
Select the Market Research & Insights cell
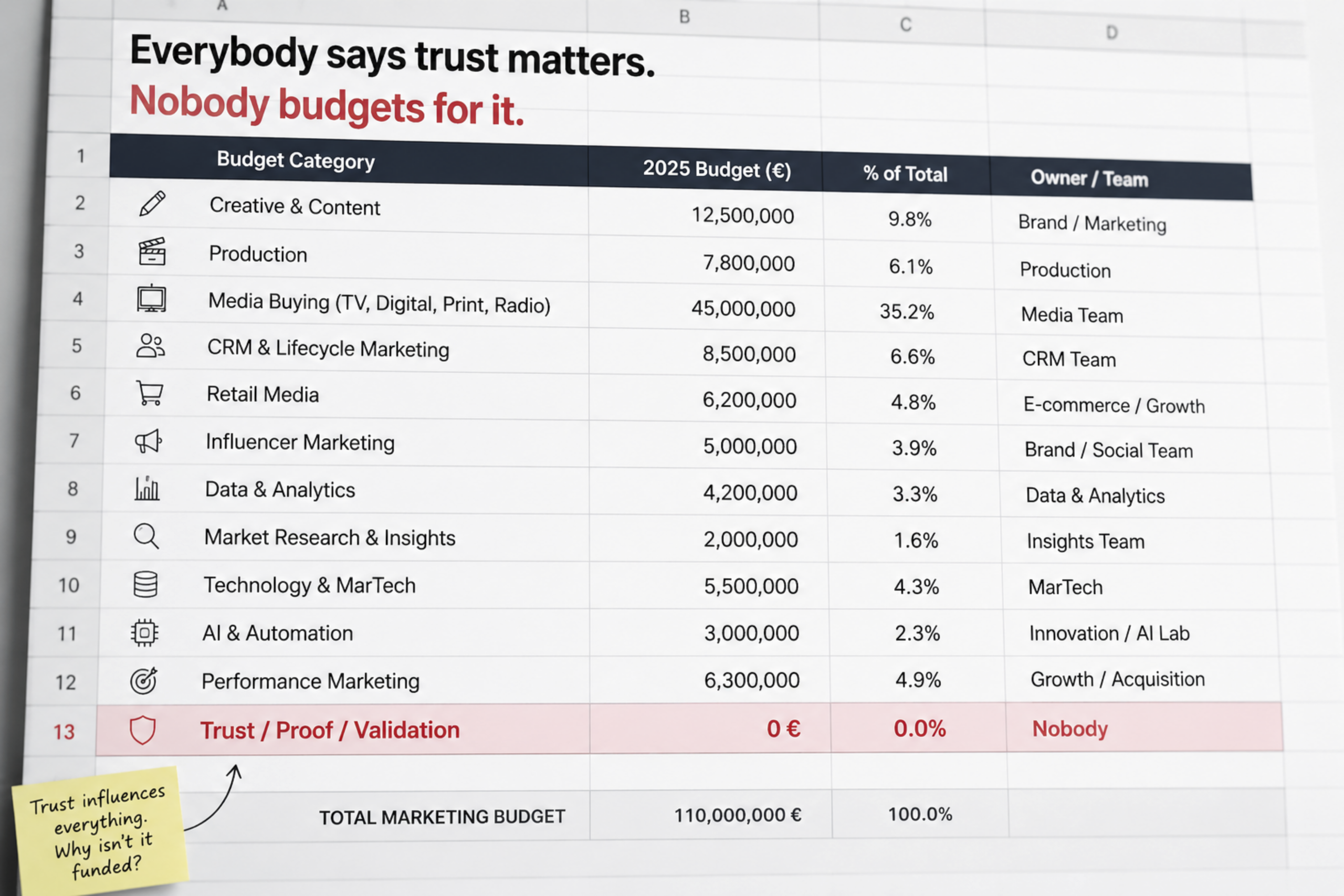[x=344, y=537]
